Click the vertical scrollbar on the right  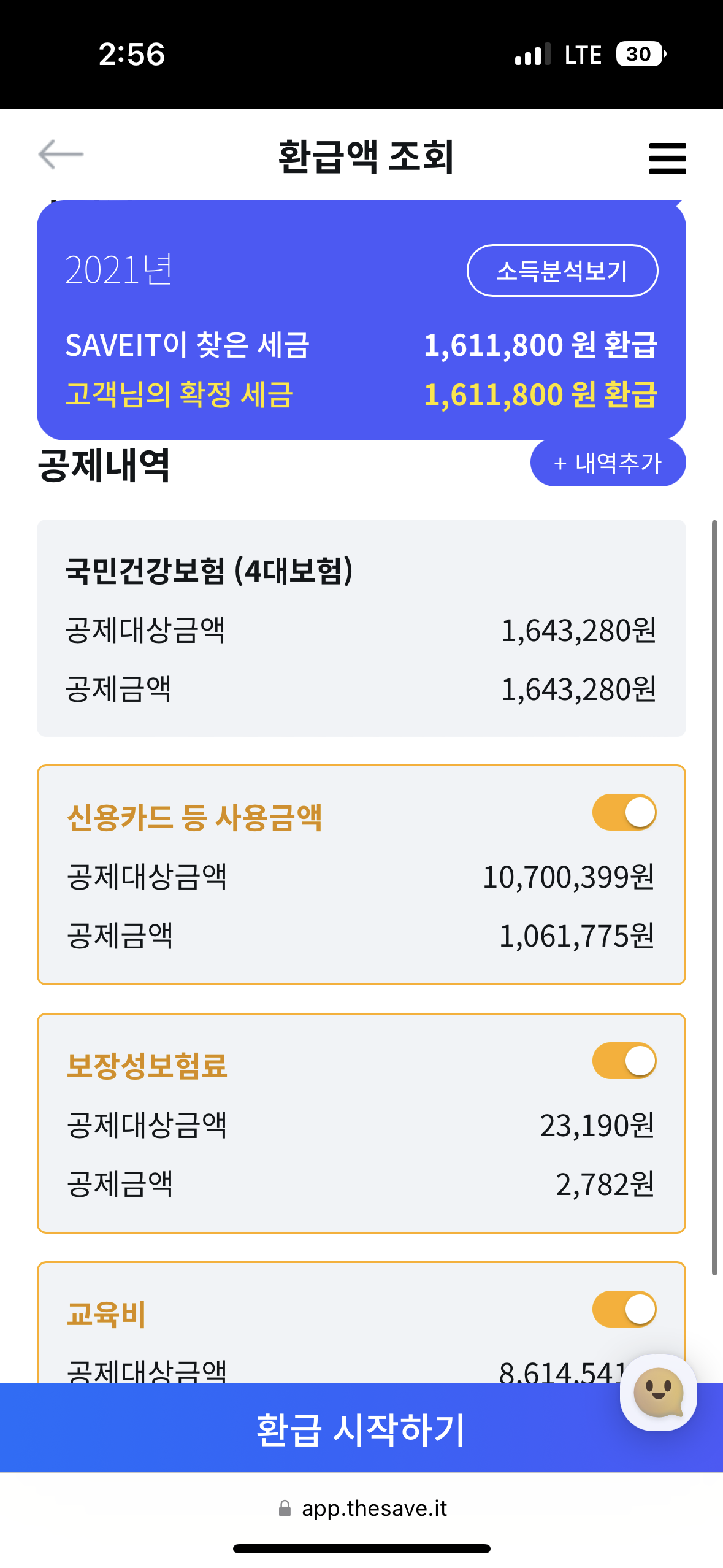click(714, 896)
